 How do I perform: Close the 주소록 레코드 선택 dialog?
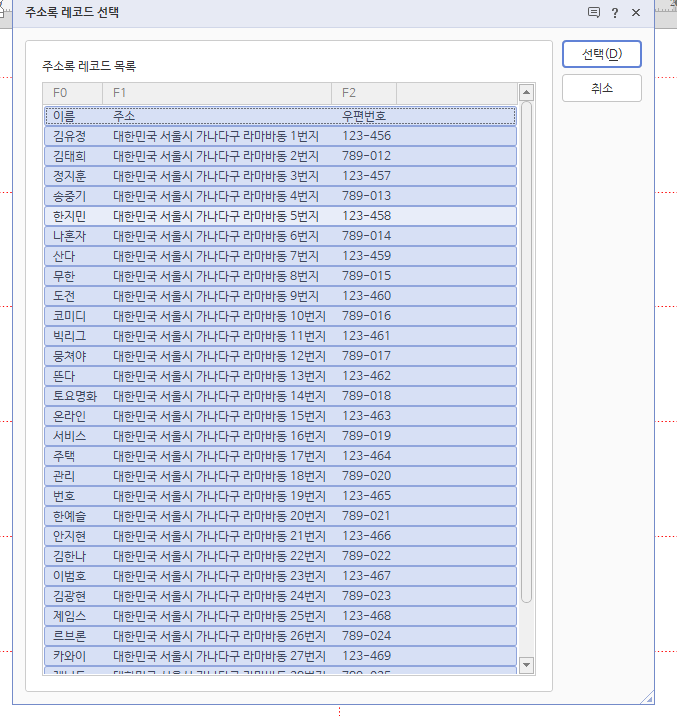(636, 13)
